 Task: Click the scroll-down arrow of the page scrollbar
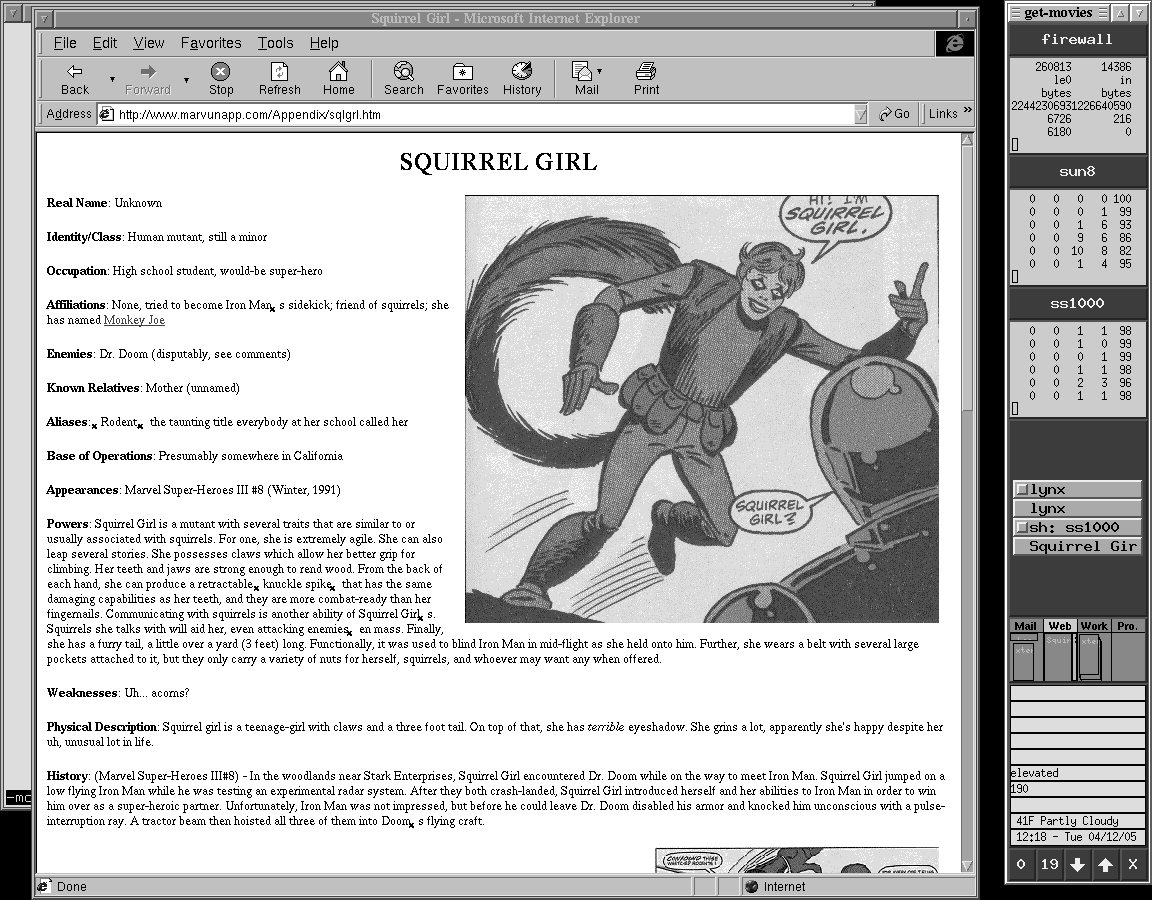pos(967,865)
